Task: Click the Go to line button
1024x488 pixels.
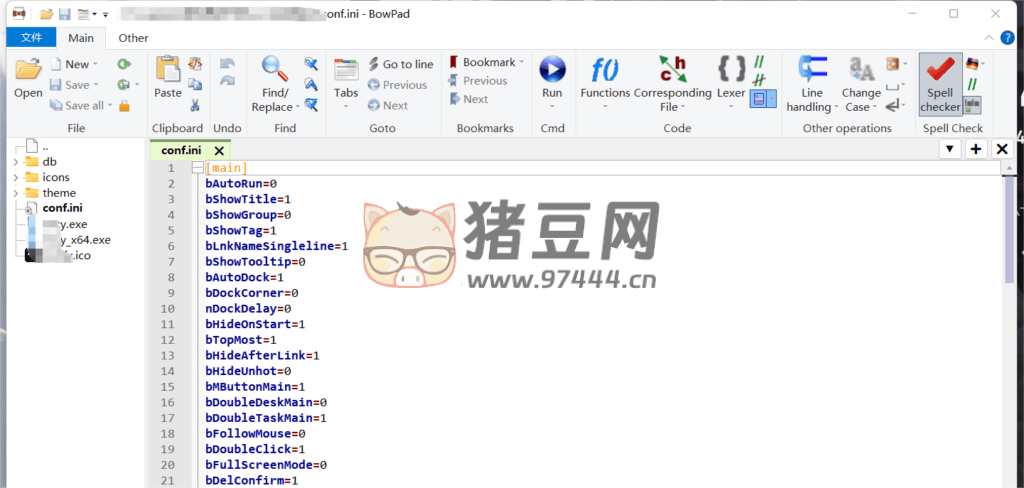Action: [400, 64]
